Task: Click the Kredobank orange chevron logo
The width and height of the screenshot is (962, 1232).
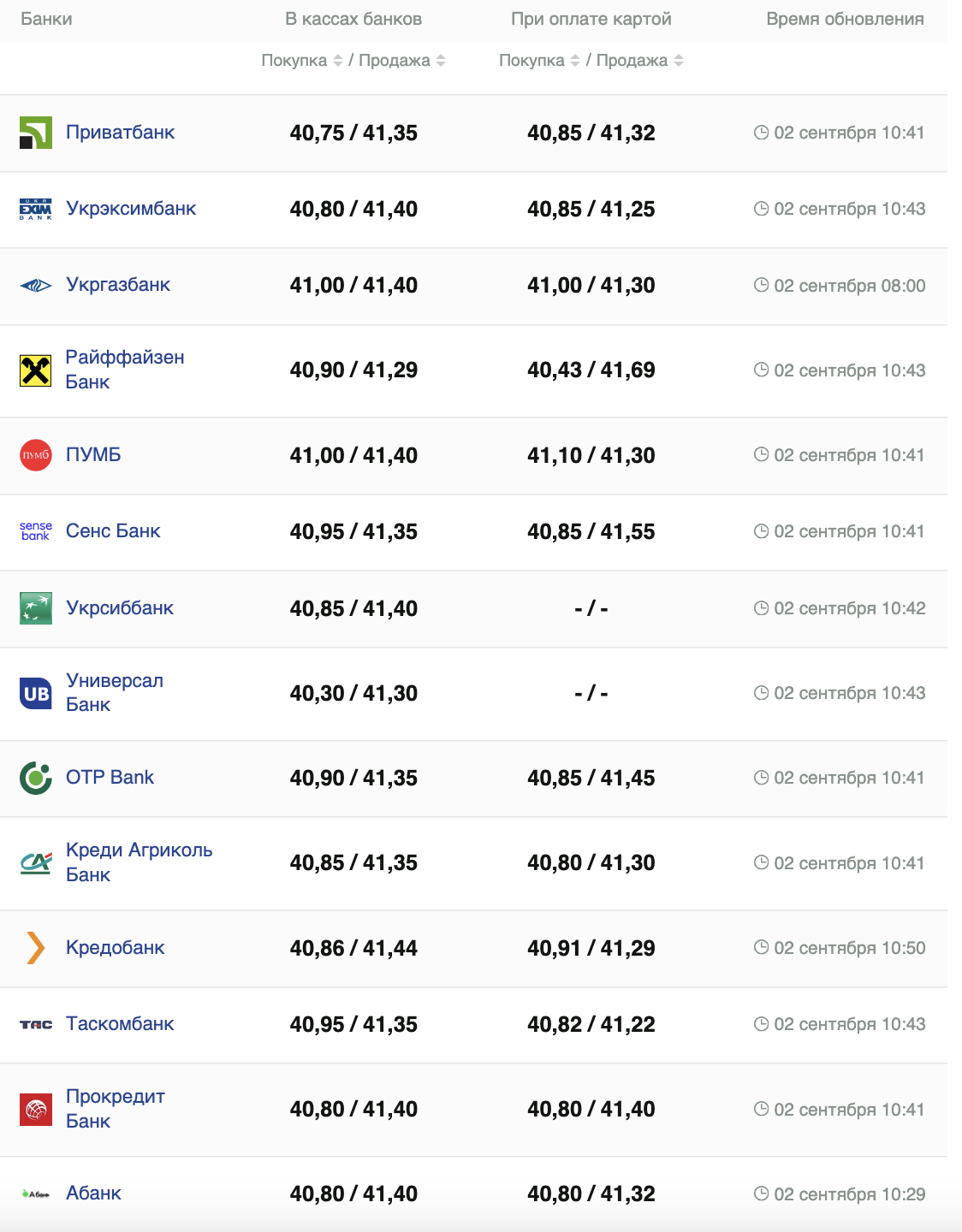Action: point(36,948)
